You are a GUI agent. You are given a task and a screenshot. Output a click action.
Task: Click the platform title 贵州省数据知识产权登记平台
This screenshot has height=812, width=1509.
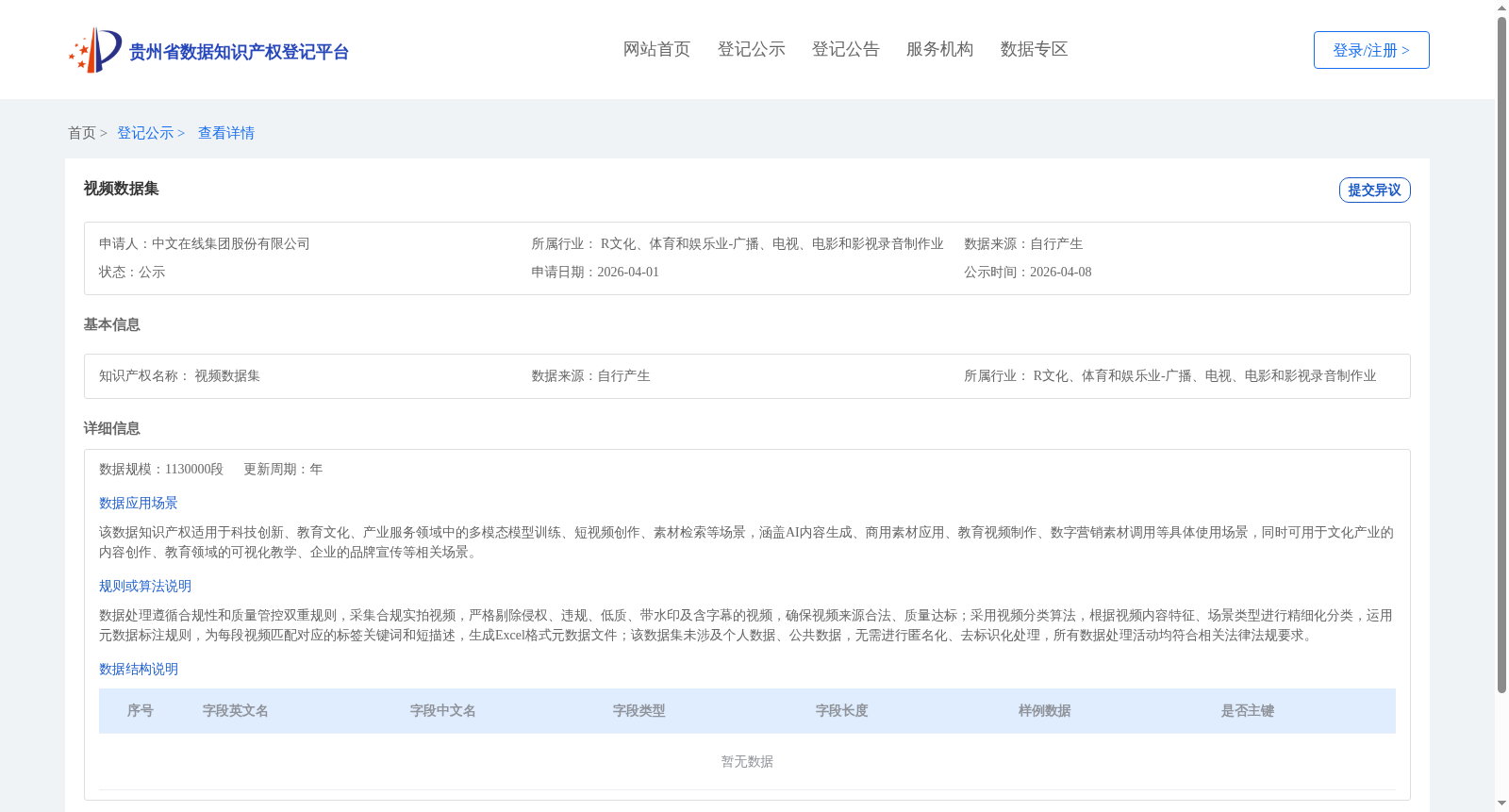[239, 52]
